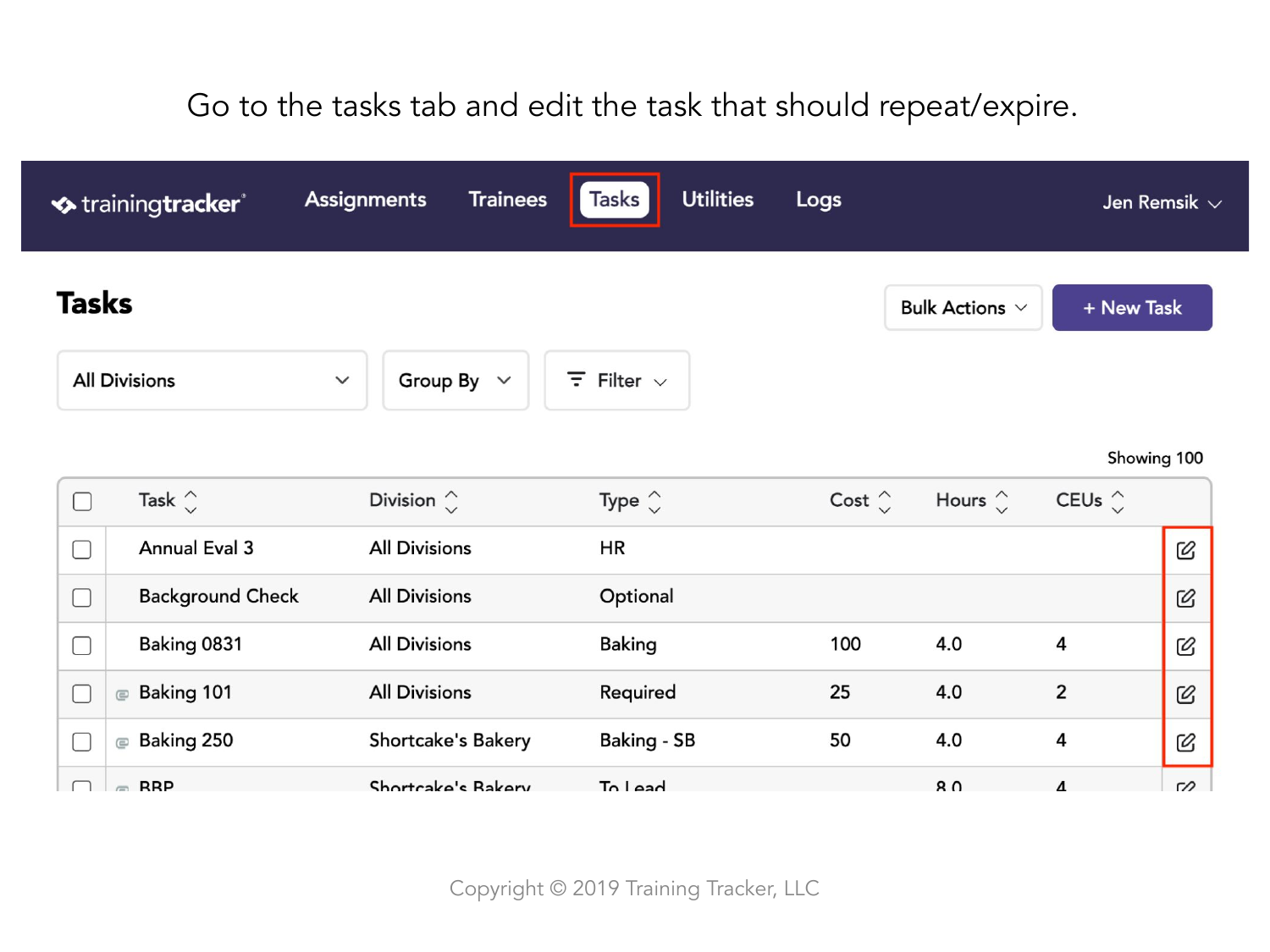Open the Filter dropdown
The height and width of the screenshot is (952, 1270).
pos(617,381)
